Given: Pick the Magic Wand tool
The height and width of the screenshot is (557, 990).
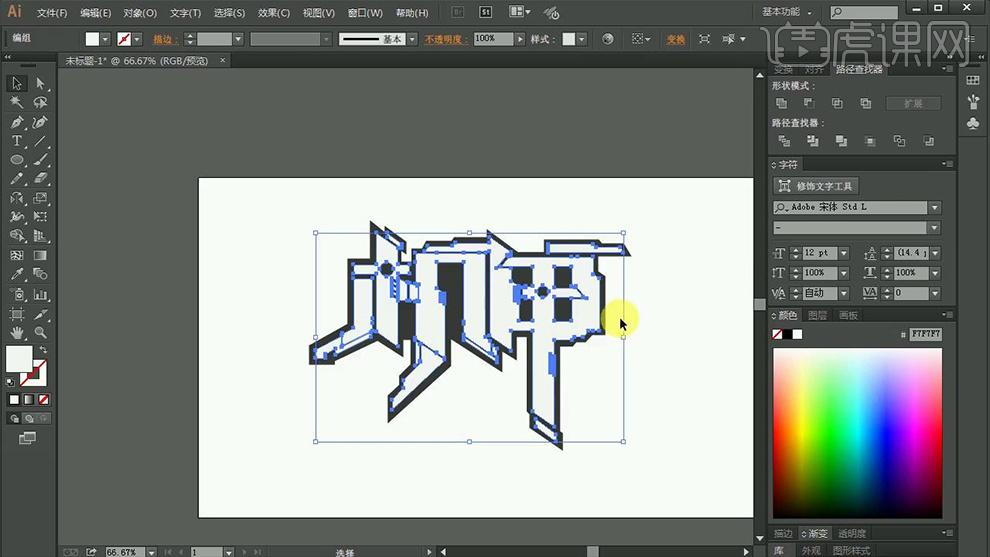Looking at the screenshot, I should coord(17,102).
